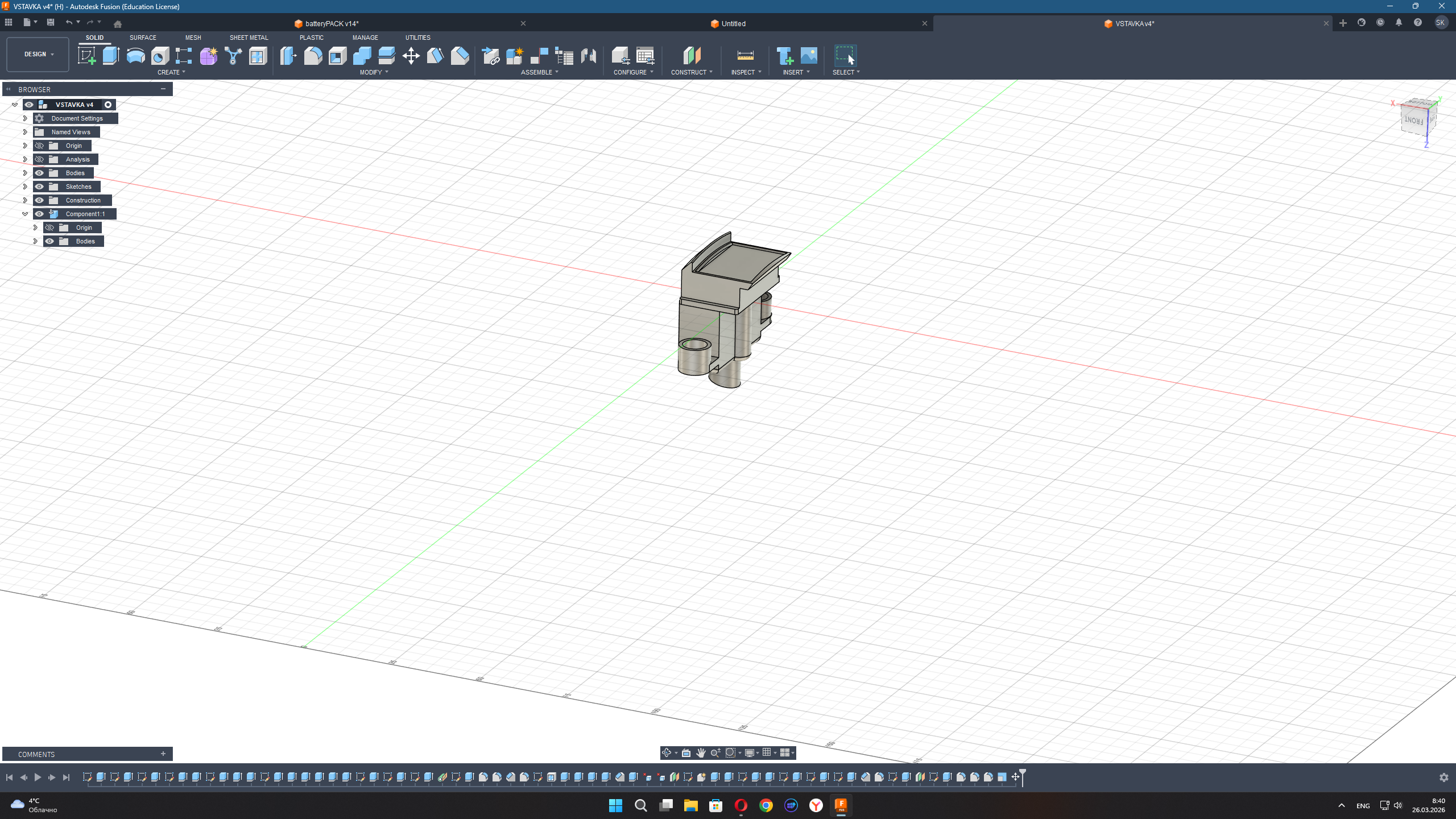Expand the Named Views tree node

click(x=25, y=132)
